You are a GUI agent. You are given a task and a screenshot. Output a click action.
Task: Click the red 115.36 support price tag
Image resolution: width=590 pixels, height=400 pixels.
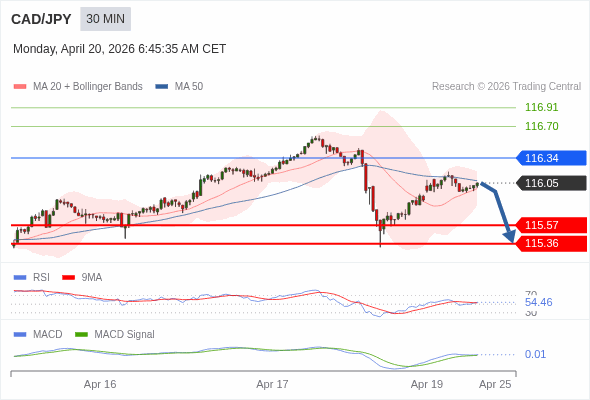click(x=551, y=243)
